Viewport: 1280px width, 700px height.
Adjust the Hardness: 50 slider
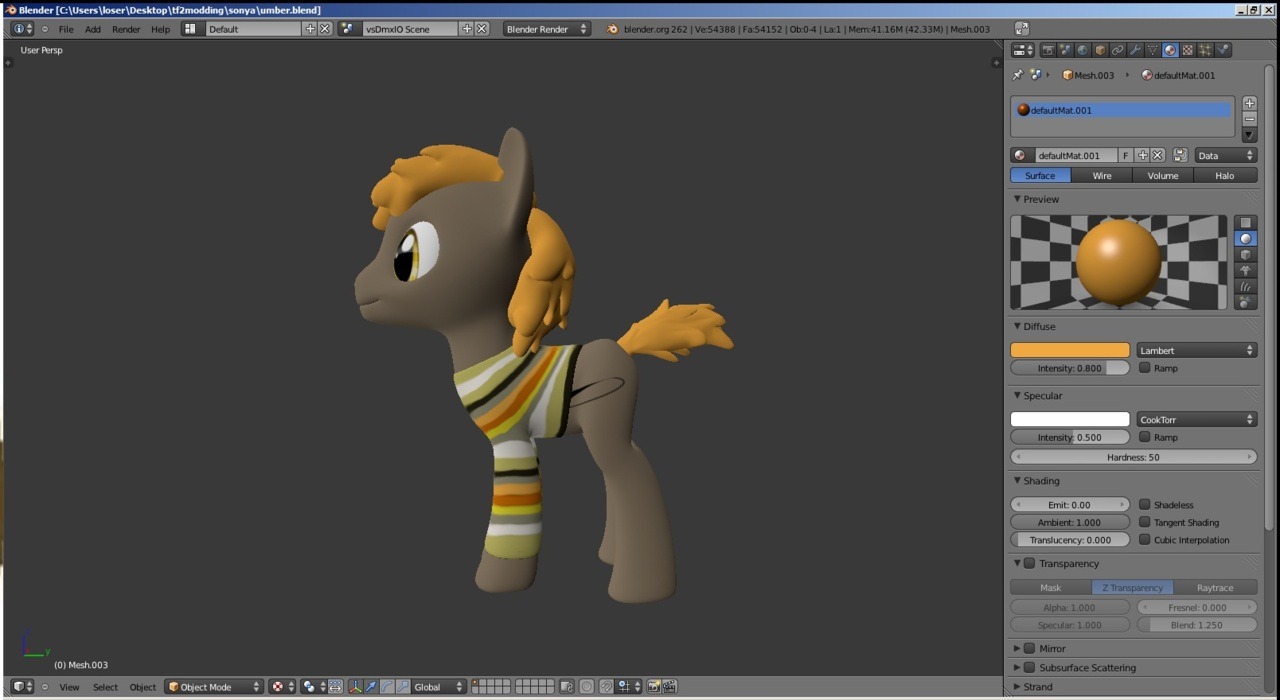pos(1134,457)
